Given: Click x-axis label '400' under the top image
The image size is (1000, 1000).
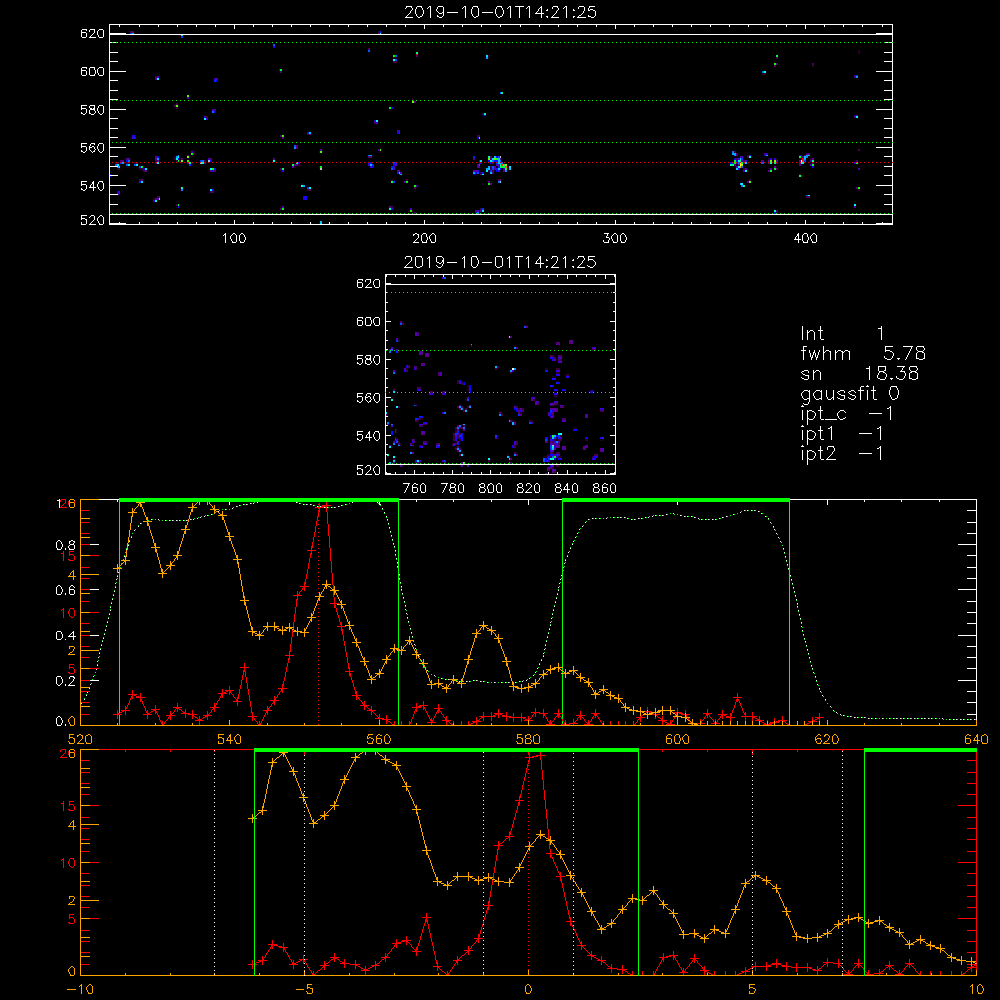Looking at the screenshot, I should pyautogui.click(x=805, y=239).
